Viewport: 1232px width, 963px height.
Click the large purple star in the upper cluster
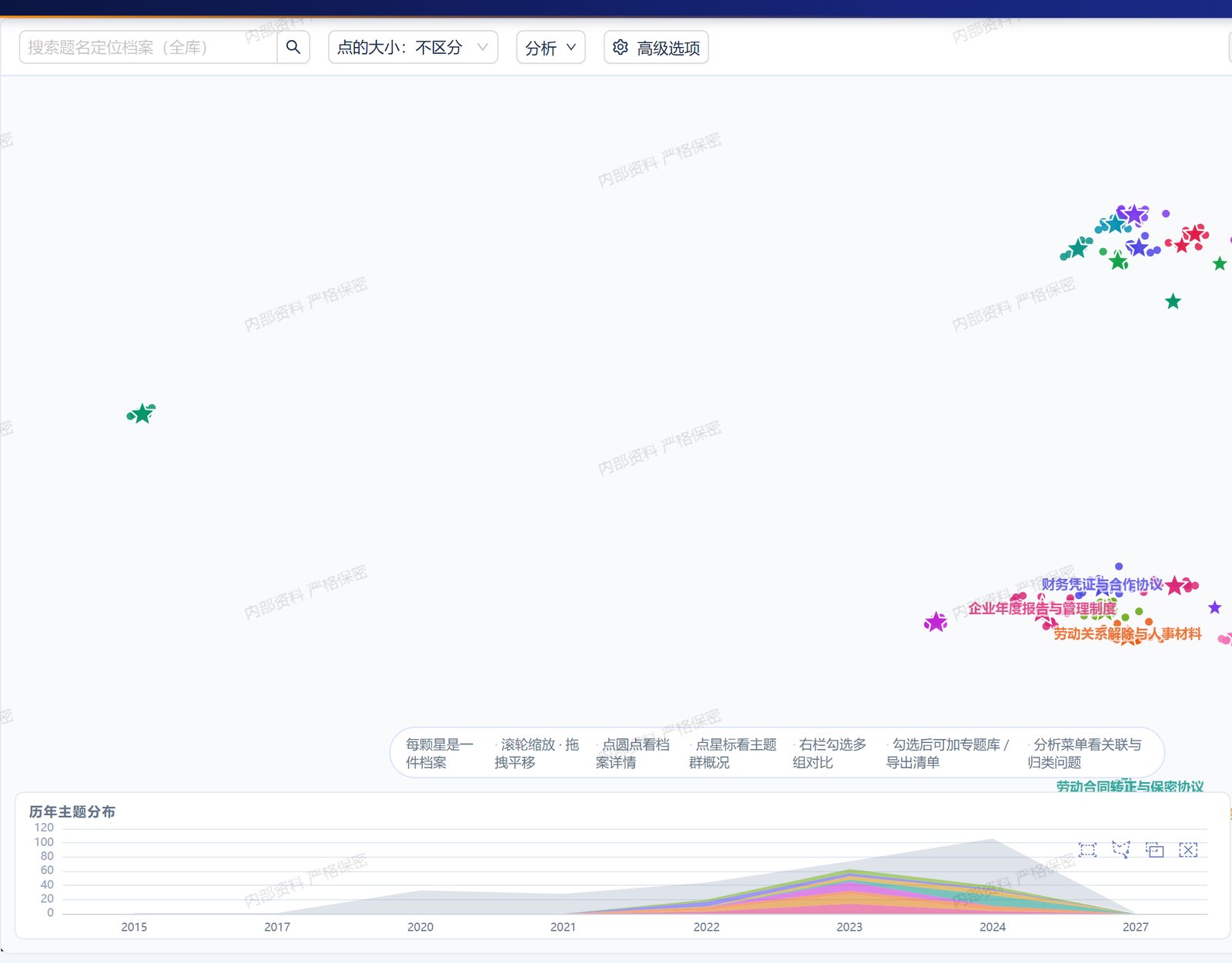[x=1134, y=213]
